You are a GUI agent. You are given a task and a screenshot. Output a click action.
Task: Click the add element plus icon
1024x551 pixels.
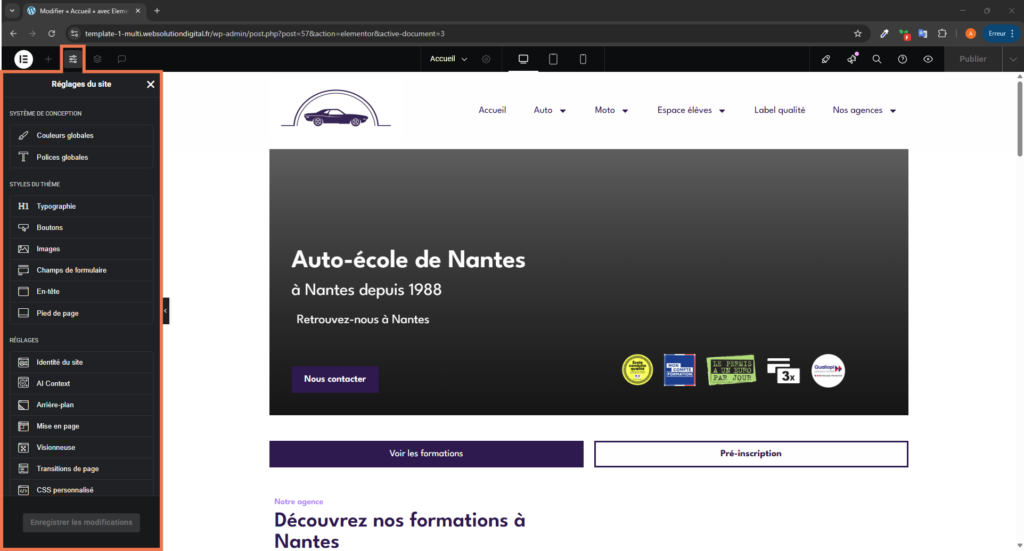point(48,59)
